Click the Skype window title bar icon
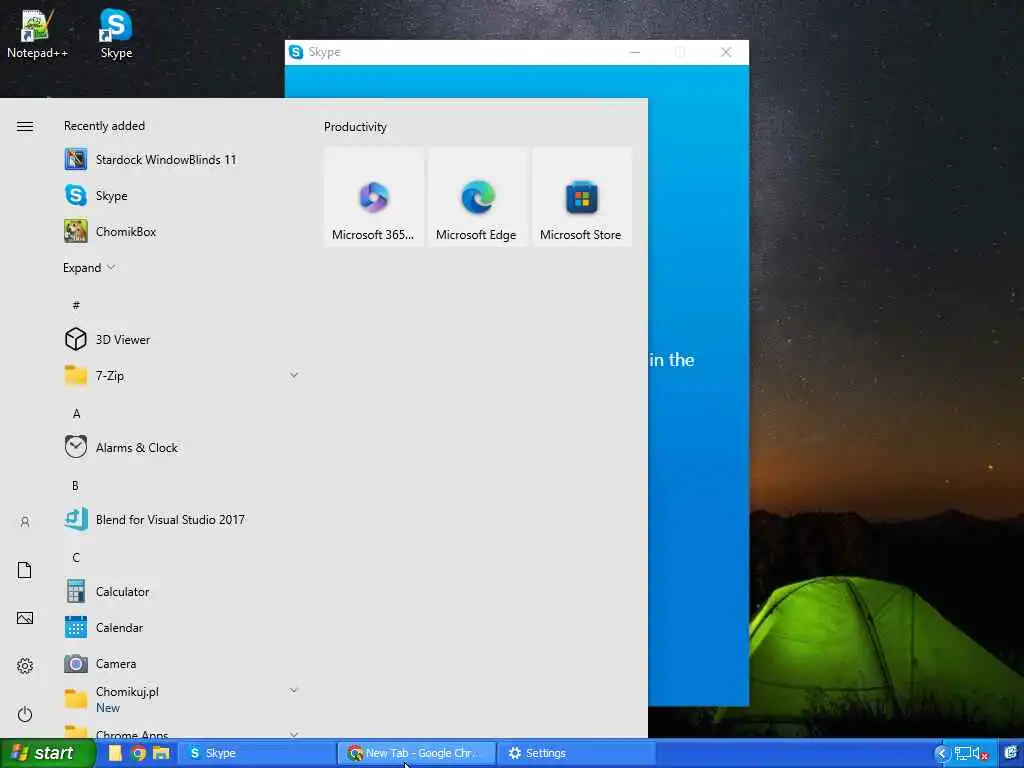1024x768 pixels. (296, 52)
